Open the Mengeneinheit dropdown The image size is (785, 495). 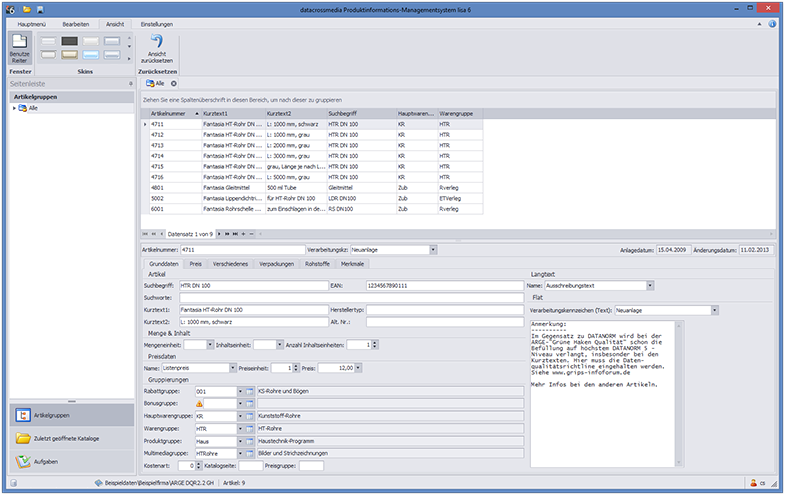[x=210, y=345]
